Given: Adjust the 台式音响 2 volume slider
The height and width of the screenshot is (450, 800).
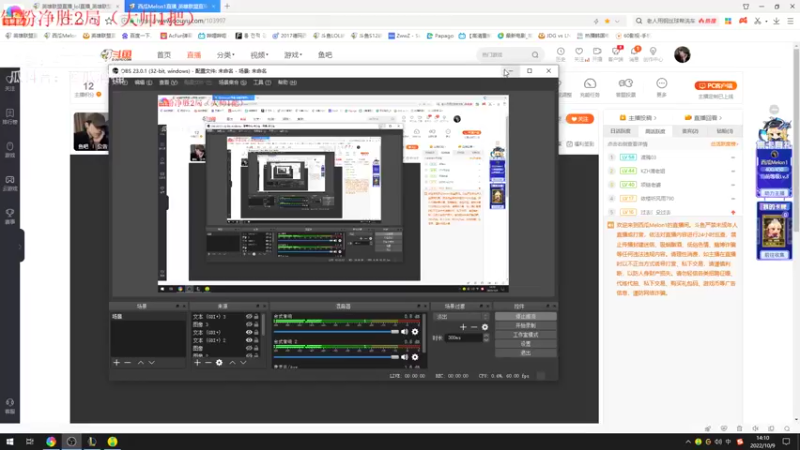Looking at the screenshot, I should click(x=337, y=357).
